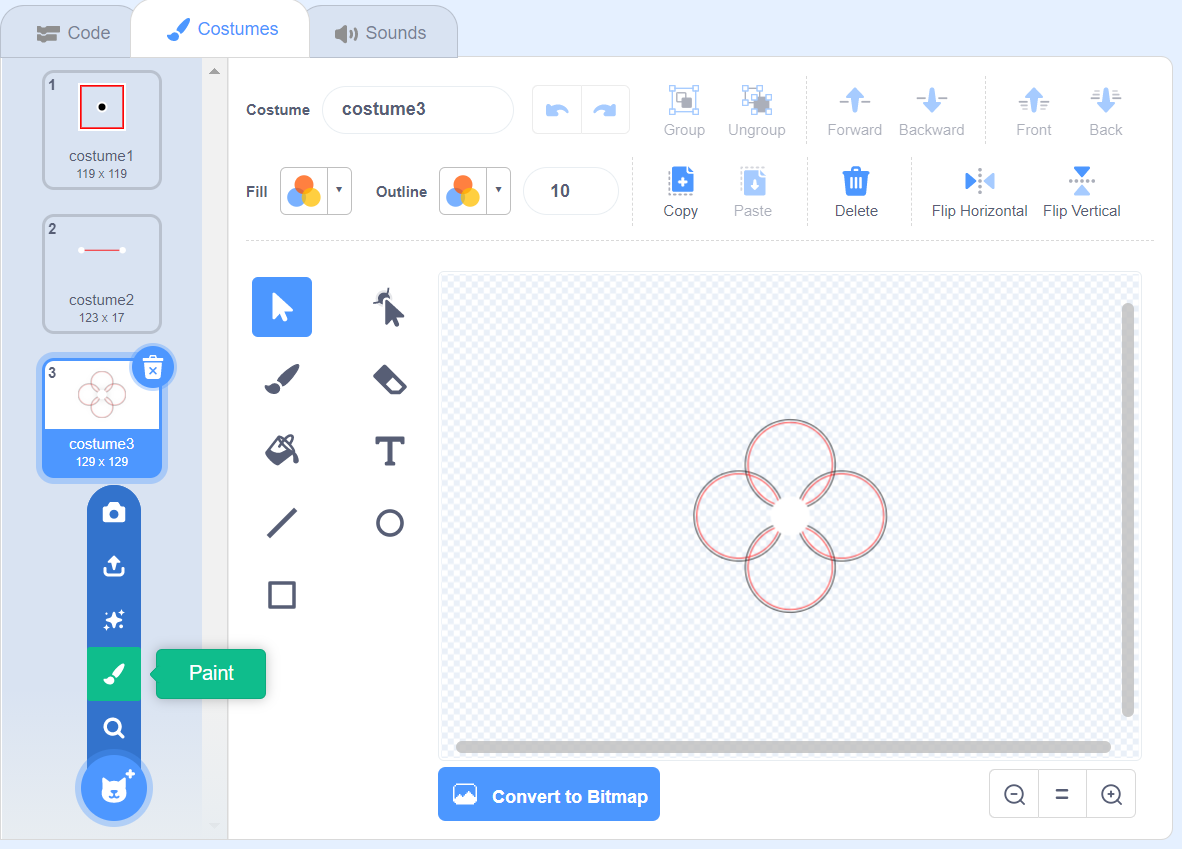This screenshot has width=1182, height=849.
Task: Click the canvas horizontal scrollbar
Action: pos(782,746)
